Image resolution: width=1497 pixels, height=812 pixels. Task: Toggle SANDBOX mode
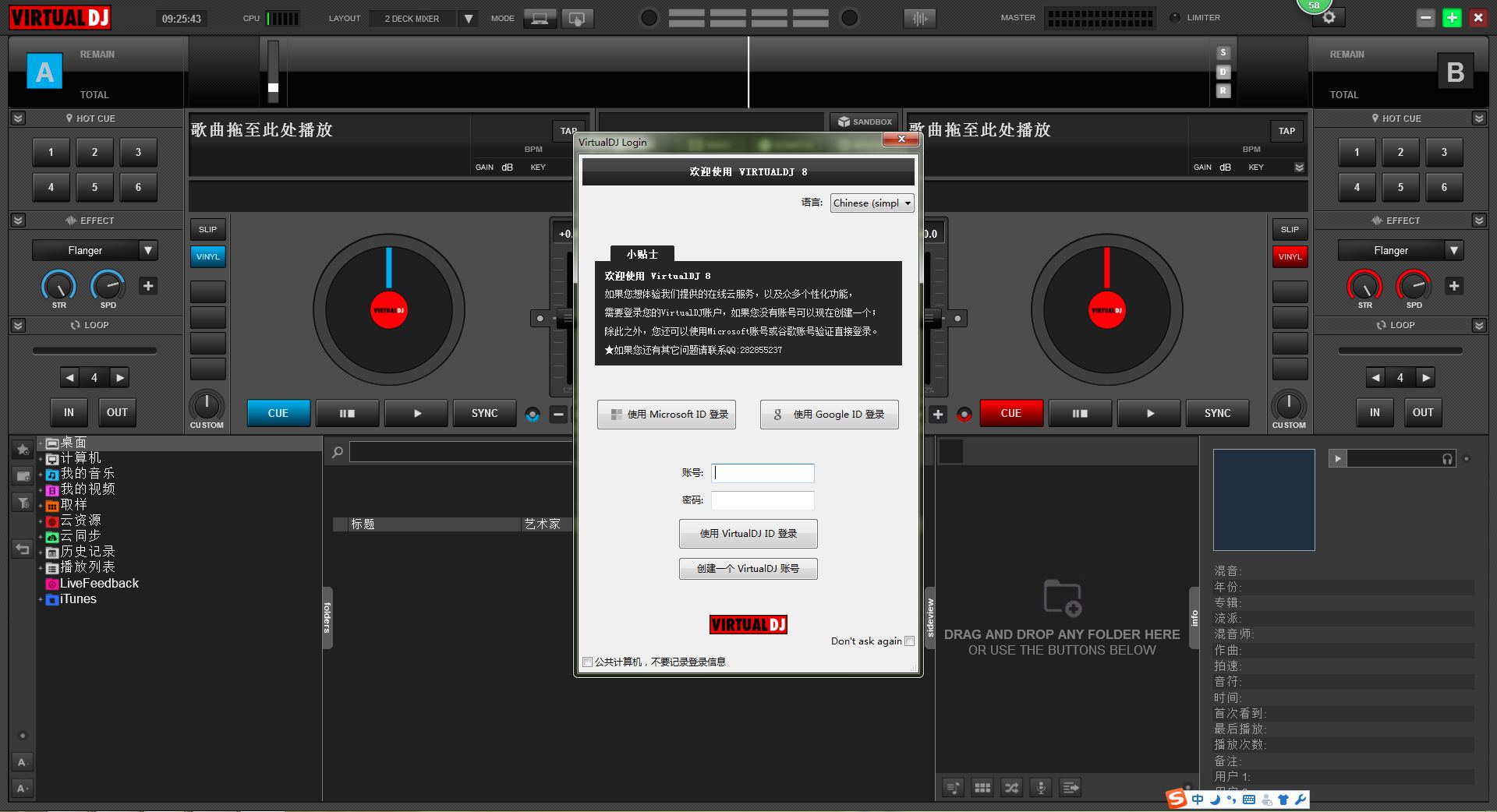tap(865, 122)
